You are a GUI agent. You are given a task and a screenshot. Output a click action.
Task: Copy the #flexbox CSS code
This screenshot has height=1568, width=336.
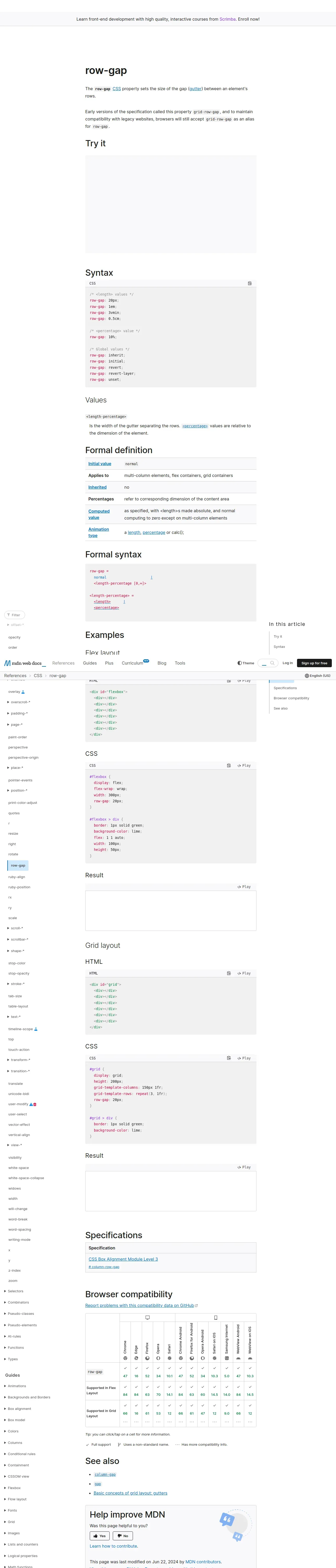point(229,765)
